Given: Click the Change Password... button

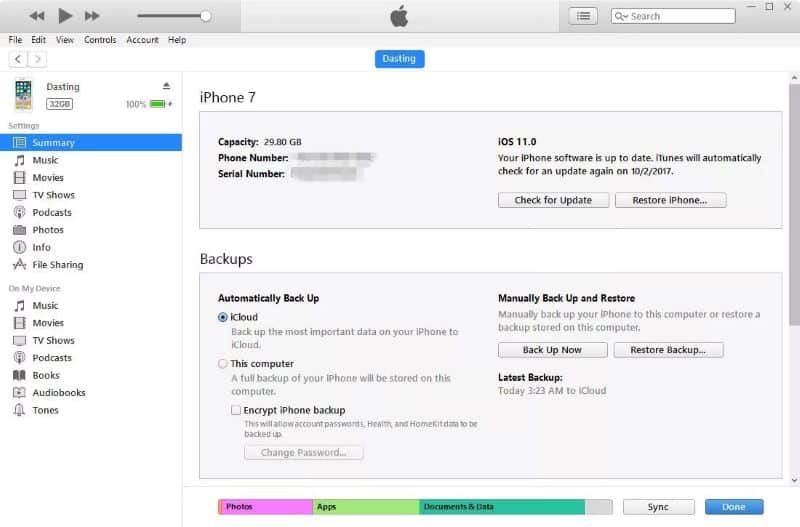Looking at the screenshot, I should (304, 453).
